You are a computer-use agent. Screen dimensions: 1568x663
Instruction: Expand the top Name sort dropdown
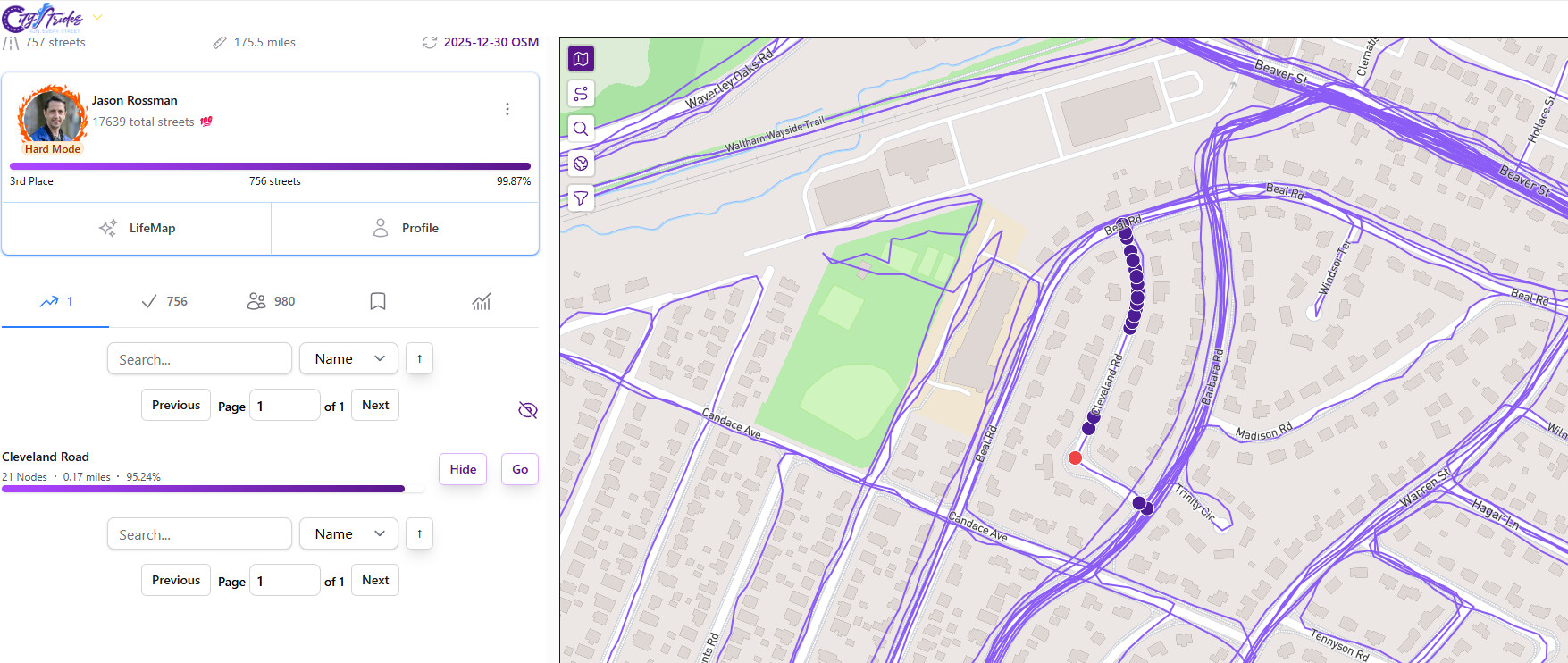coord(348,359)
